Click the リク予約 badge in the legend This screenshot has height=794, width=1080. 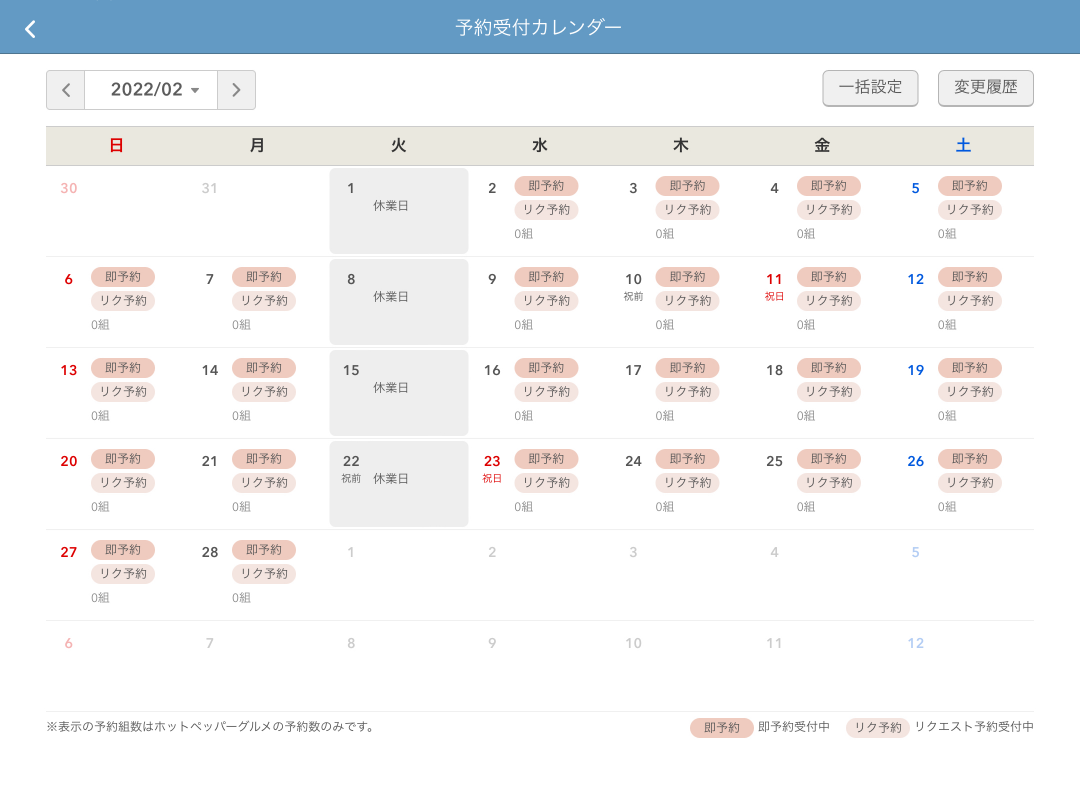(877, 728)
